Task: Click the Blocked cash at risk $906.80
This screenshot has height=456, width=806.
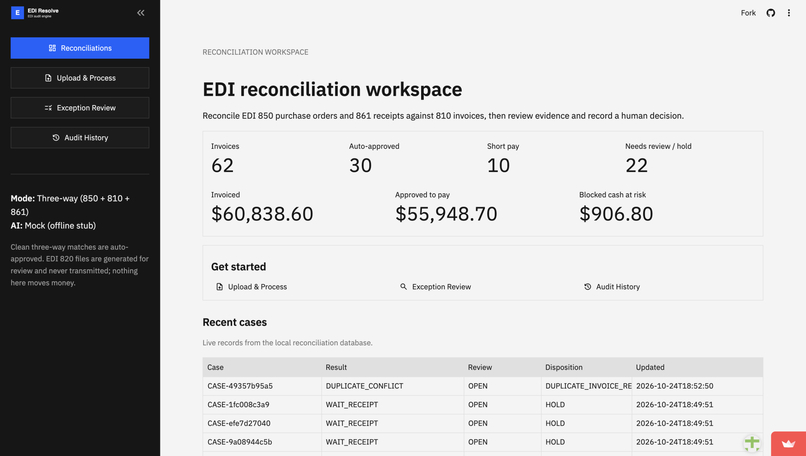Action: tap(616, 214)
